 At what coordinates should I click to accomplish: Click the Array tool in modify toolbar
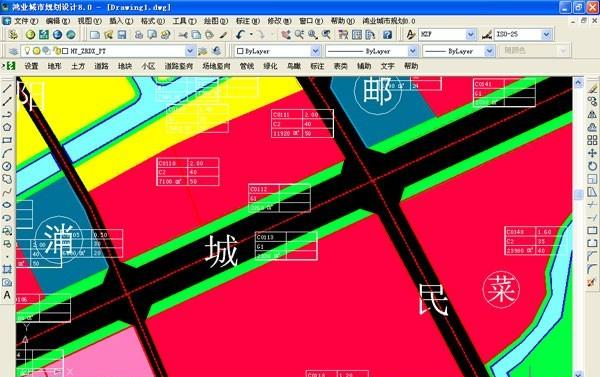[592, 140]
